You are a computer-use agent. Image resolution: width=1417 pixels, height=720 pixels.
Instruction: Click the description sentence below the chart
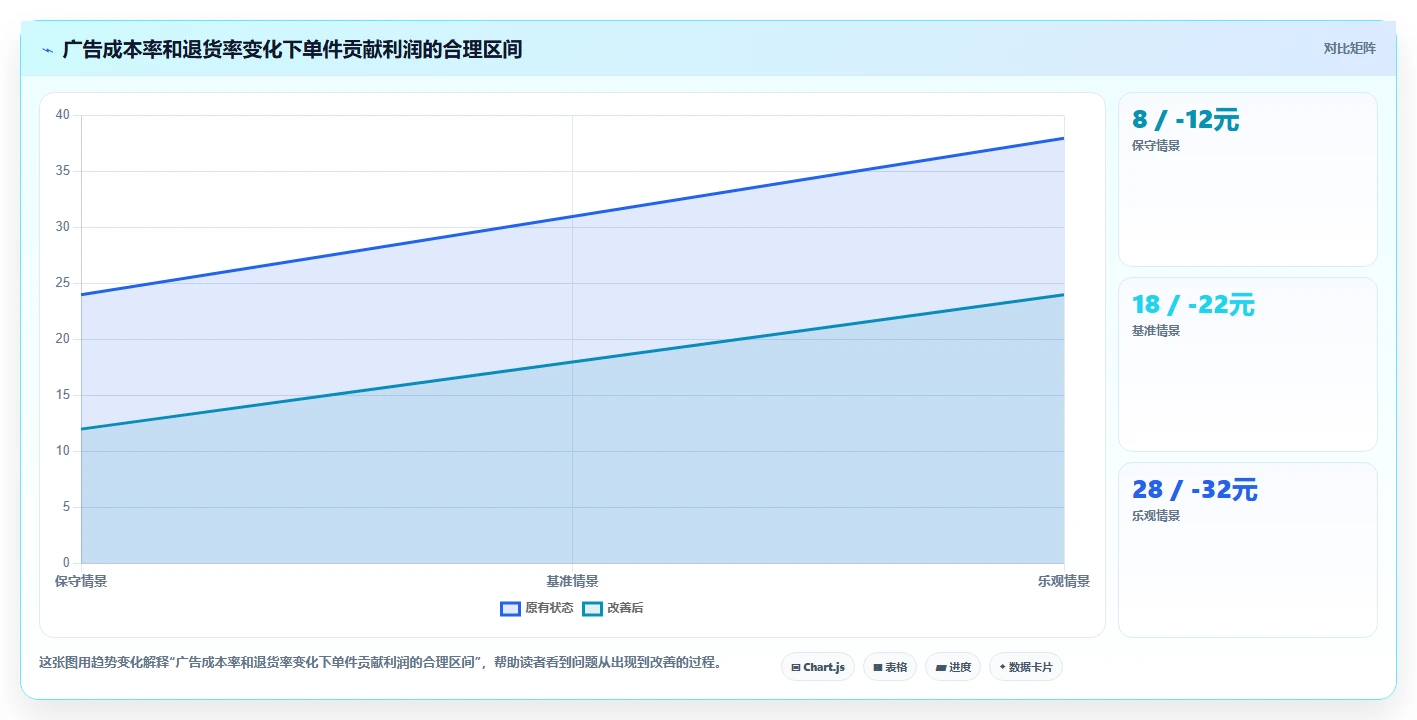tap(380, 662)
